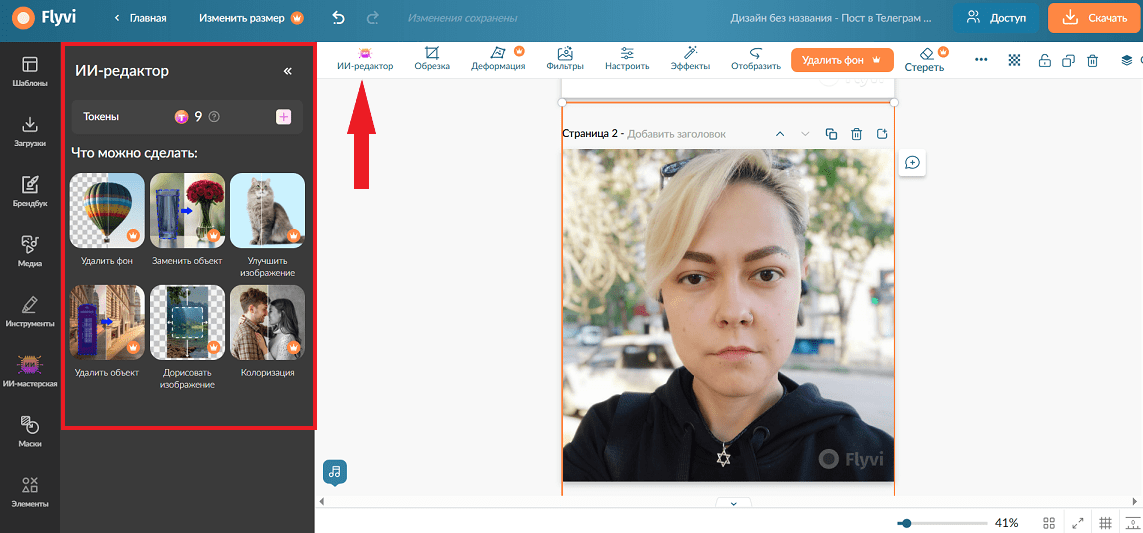Go back to Главная
Viewport: 1143px width, 533px height.
141,18
